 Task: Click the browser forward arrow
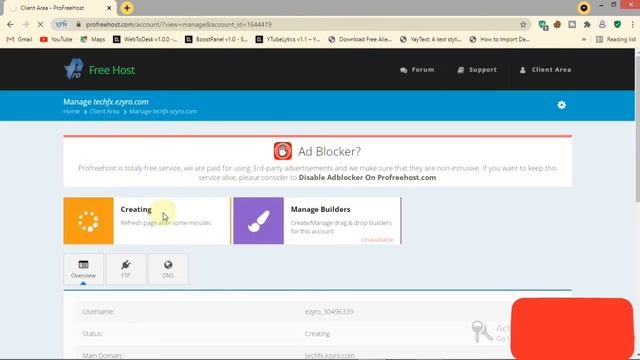pyautogui.click(x=25, y=24)
